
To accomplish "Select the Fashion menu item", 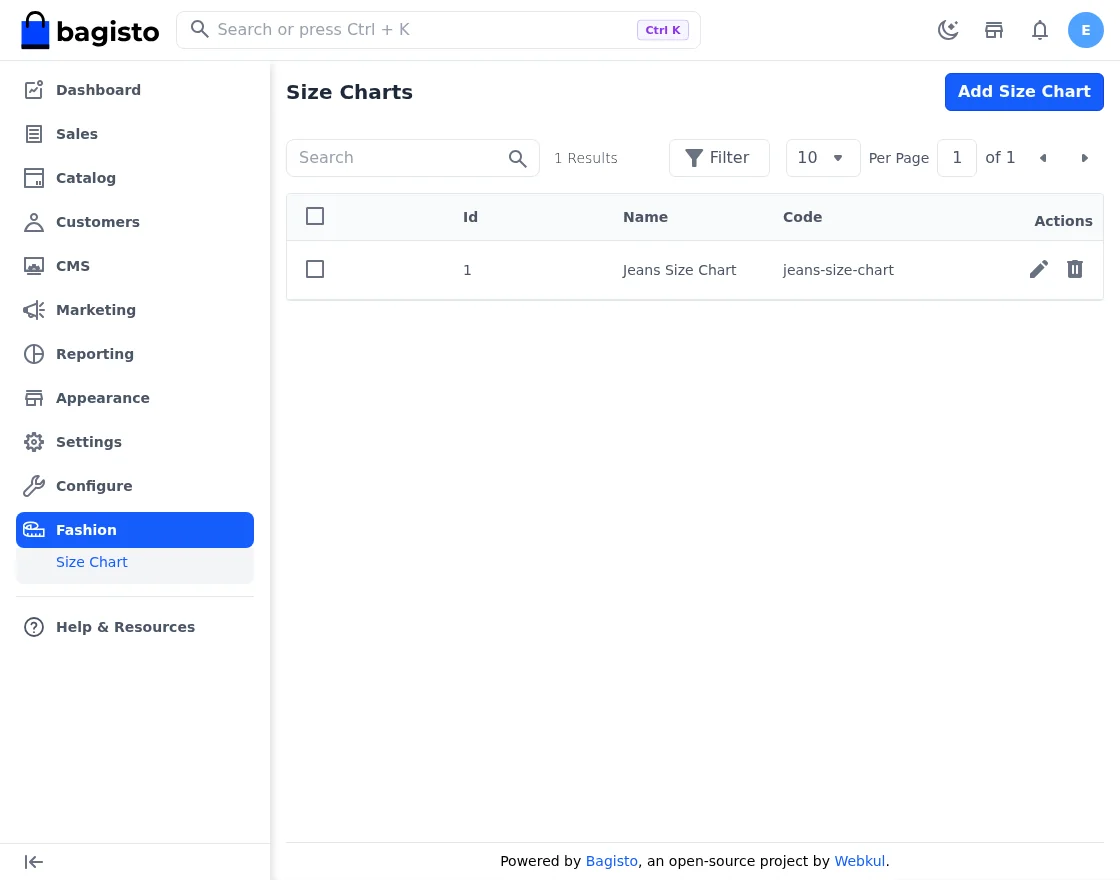I will click(x=135, y=530).
